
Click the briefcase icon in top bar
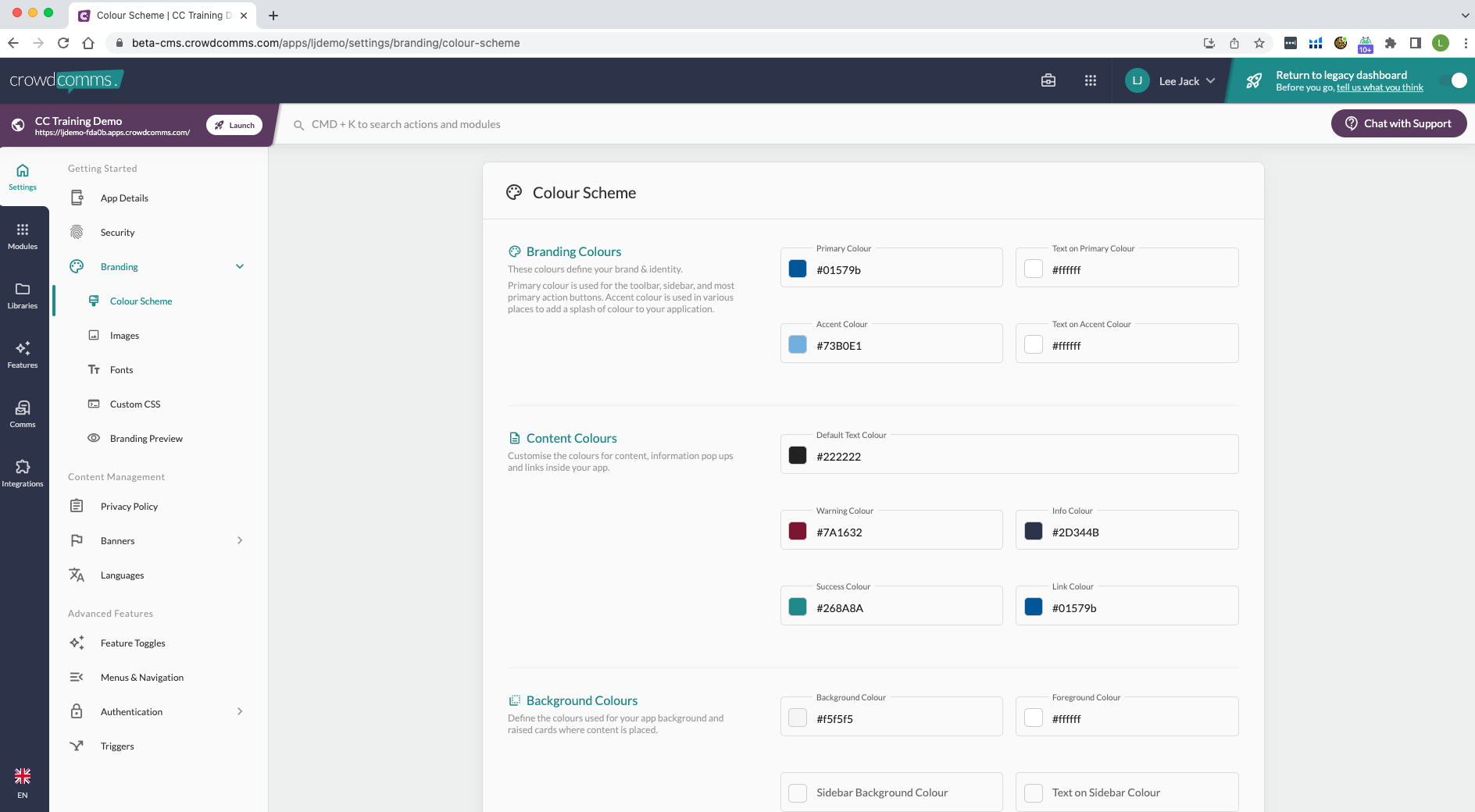coord(1048,80)
